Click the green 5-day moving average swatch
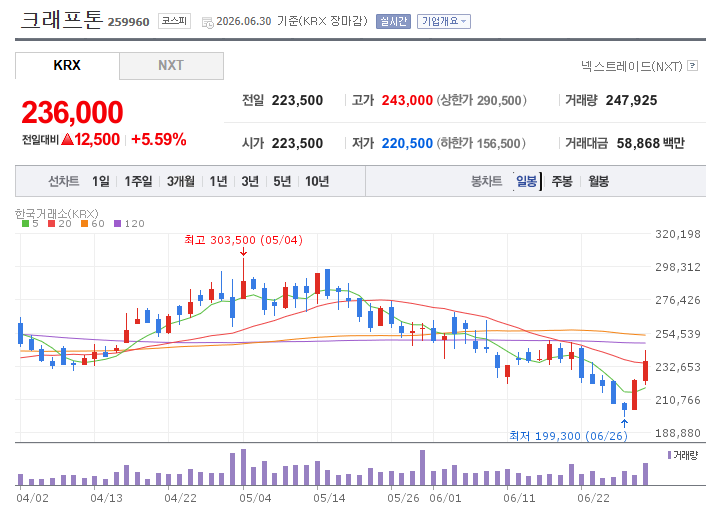The width and height of the screenshot is (706, 512). [x=25, y=223]
